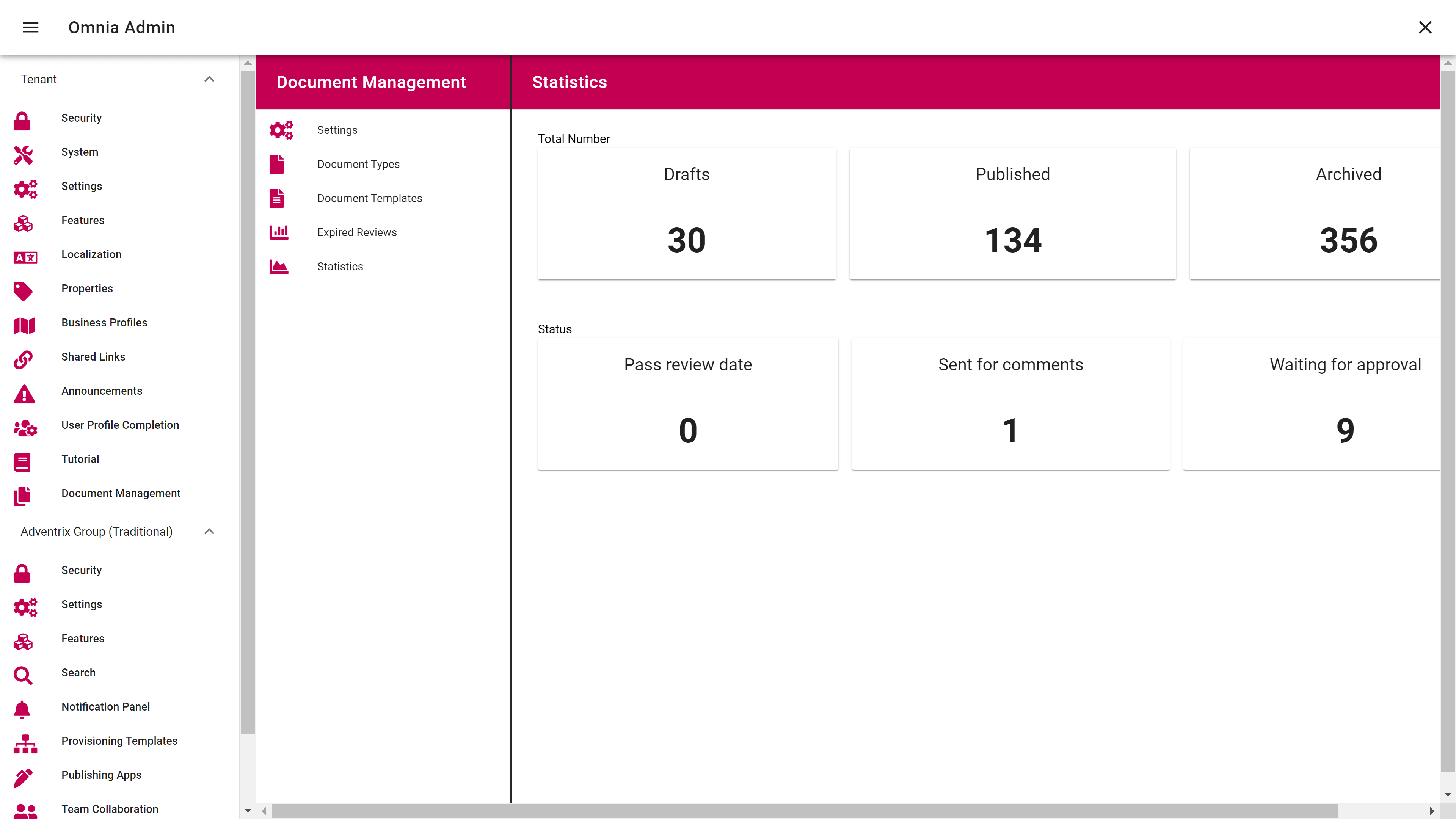Click the horizontal scrollbar at bottom
Image resolution: width=1456 pixels, height=819 pixels.
[804, 811]
